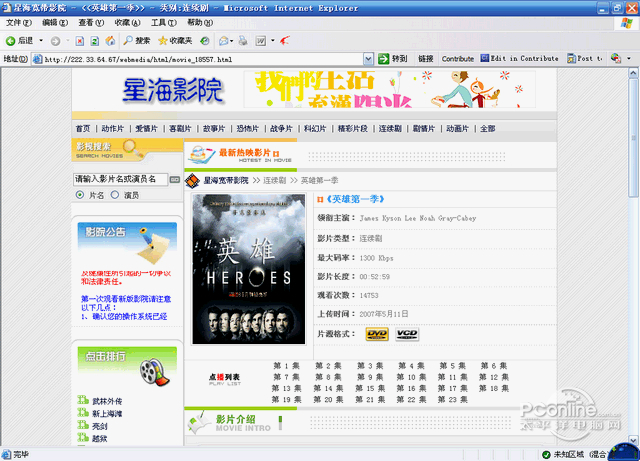Click the red Messenger icon in toolbar
Image resolution: width=640 pixels, height=461 pixels.
(x=284, y=40)
